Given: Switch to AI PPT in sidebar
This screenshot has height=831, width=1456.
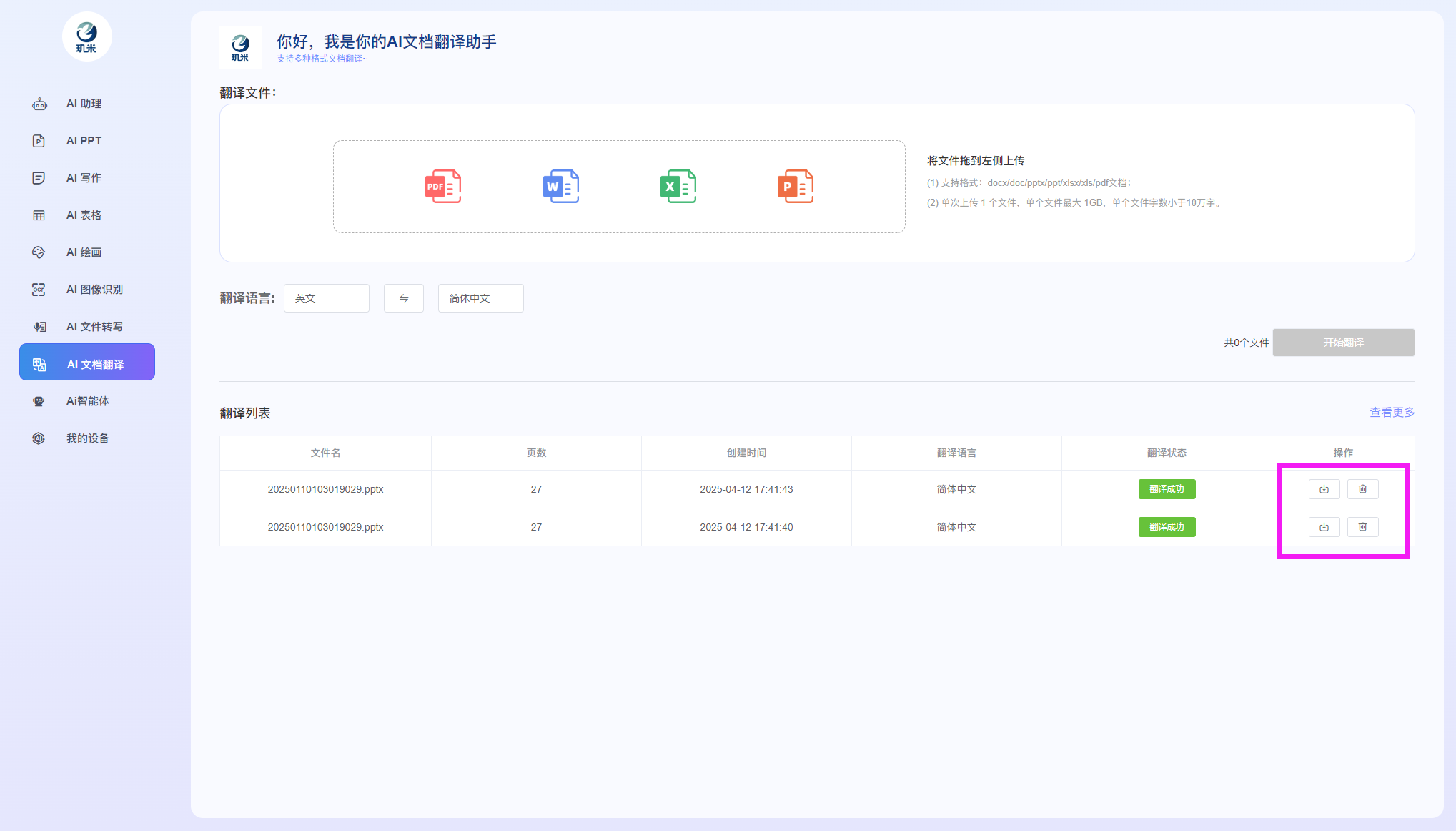Looking at the screenshot, I should 84,141.
